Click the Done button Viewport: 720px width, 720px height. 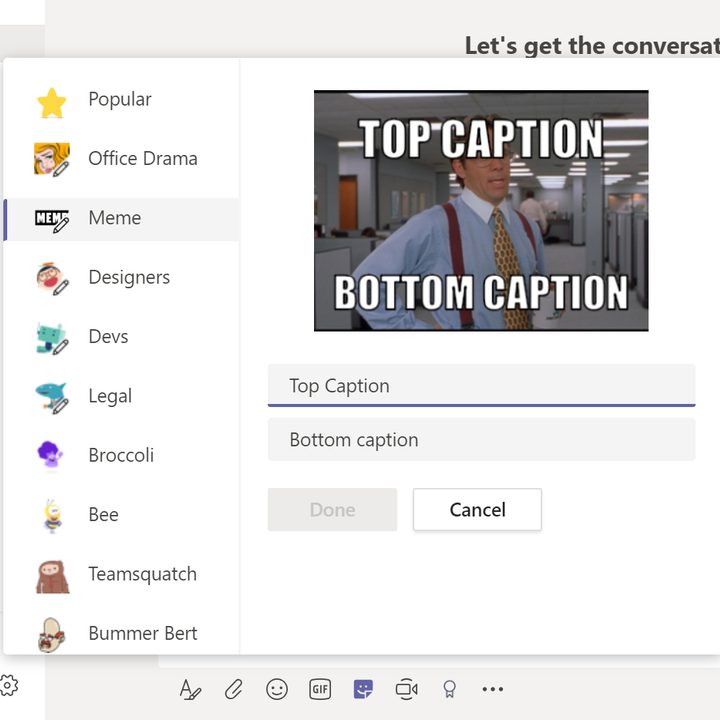tap(332, 510)
